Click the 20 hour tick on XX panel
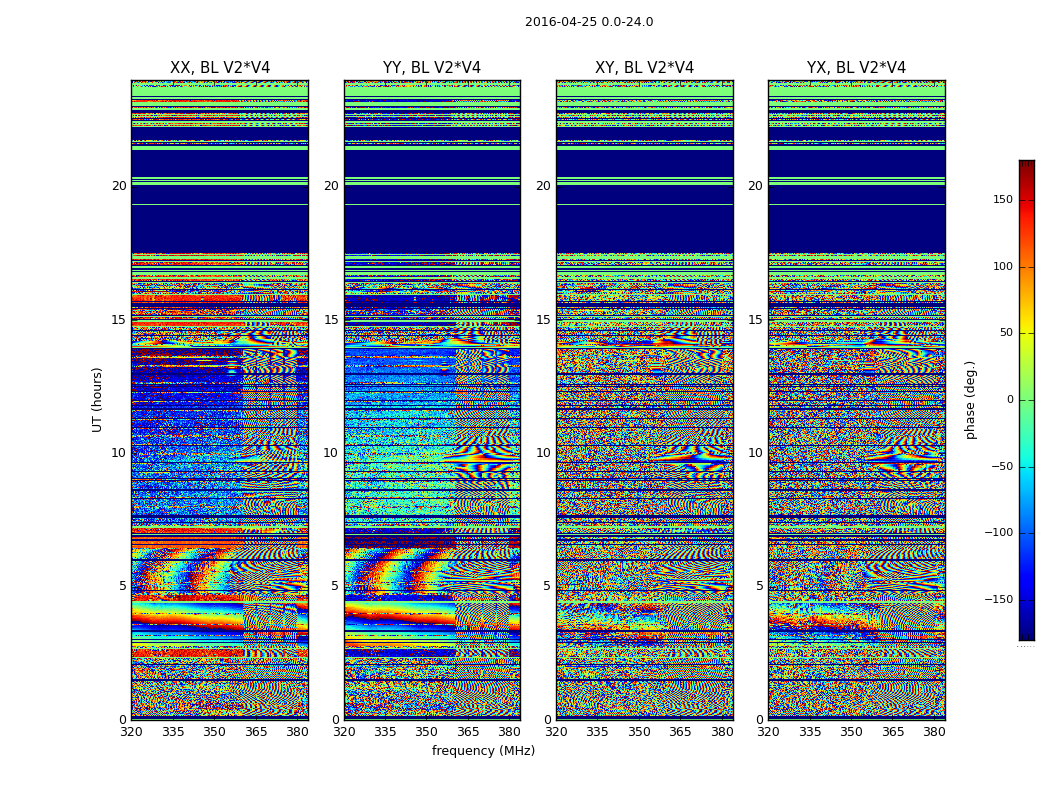This screenshot has height=800, width=1050. tap(118, 186)
